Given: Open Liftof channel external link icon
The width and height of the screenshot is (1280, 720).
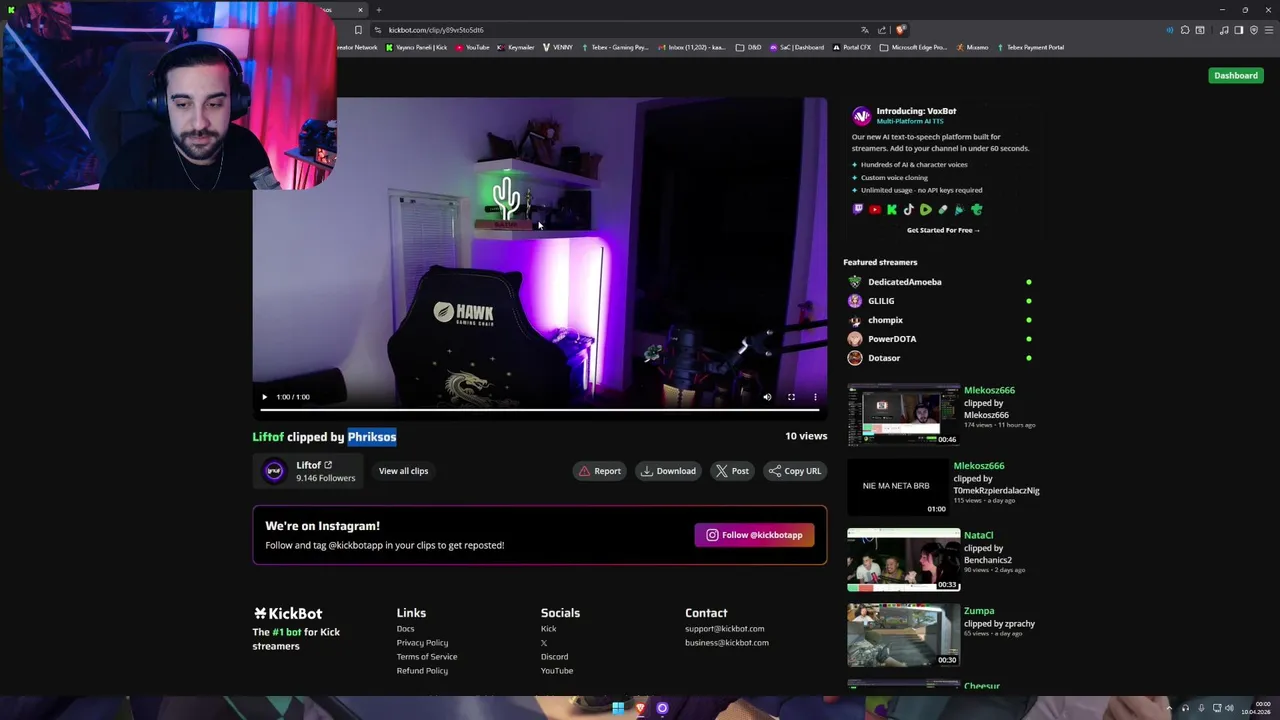Looking at the screenshot, I should (x=328, y=465).
